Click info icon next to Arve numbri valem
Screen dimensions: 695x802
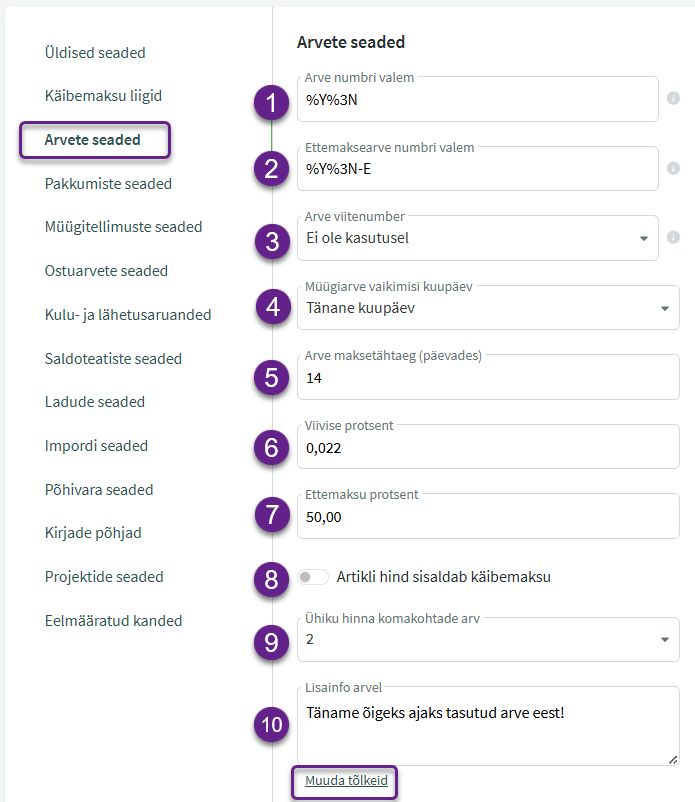coord(673,98)
